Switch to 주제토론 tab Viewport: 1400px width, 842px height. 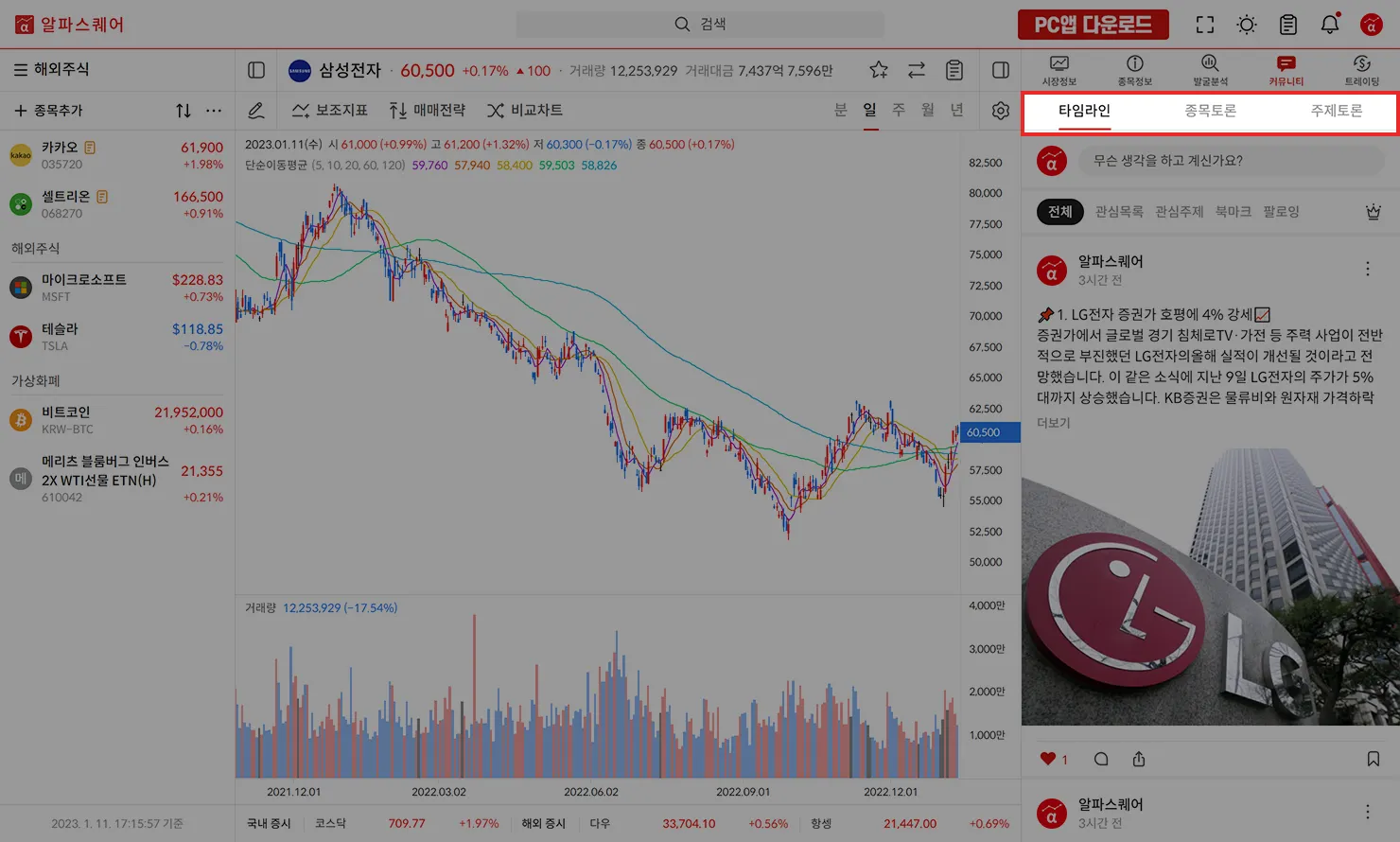click(1337, 111)
